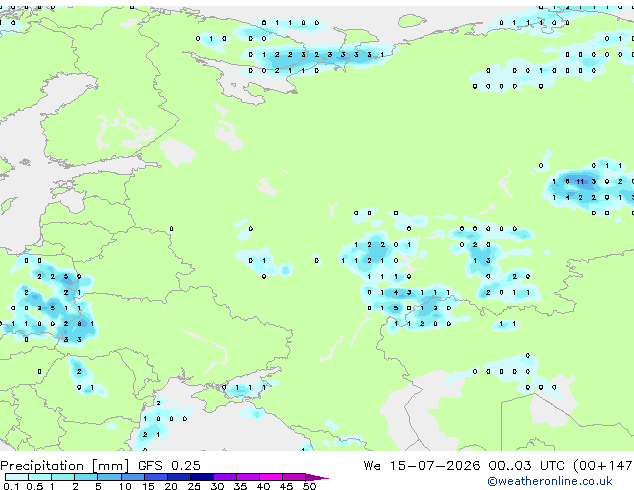Select the 10–15 mm legend color box
This screenshot has width=634, height=490.
(x=132, y=477)
